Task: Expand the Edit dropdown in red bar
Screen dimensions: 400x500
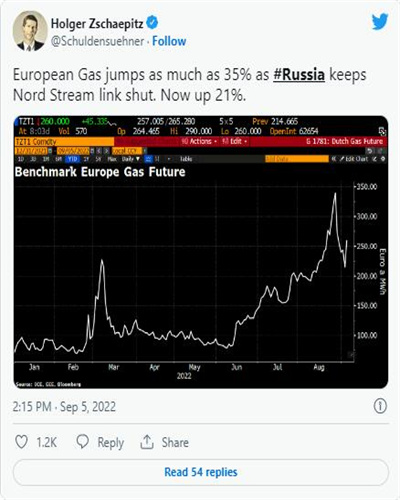Action: (235, 142)
